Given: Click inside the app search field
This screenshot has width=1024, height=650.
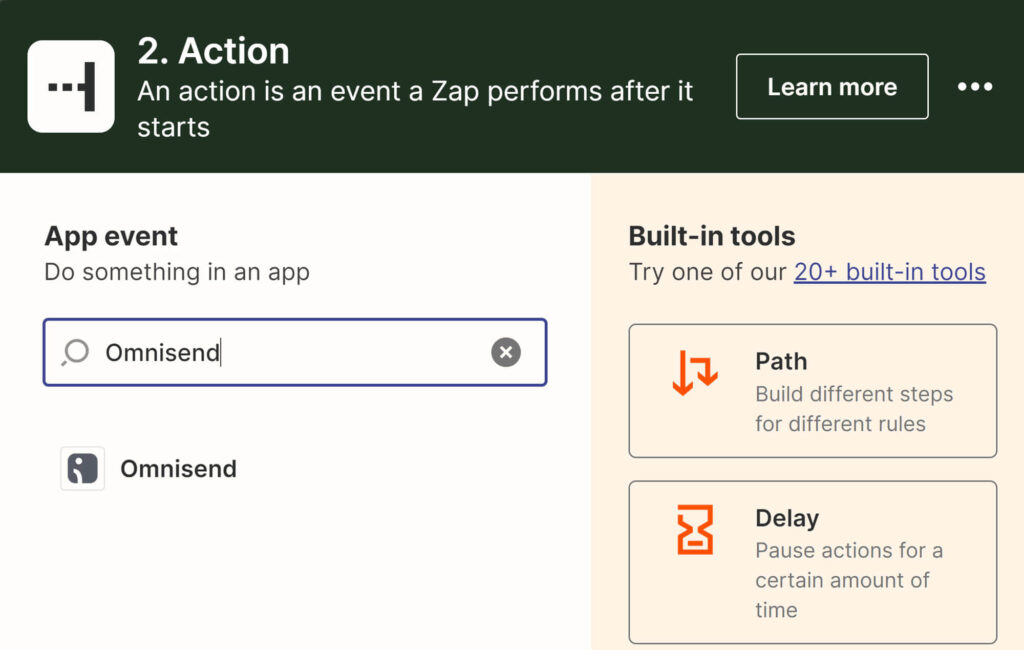Looking at the screenshot, I should 295,352.
